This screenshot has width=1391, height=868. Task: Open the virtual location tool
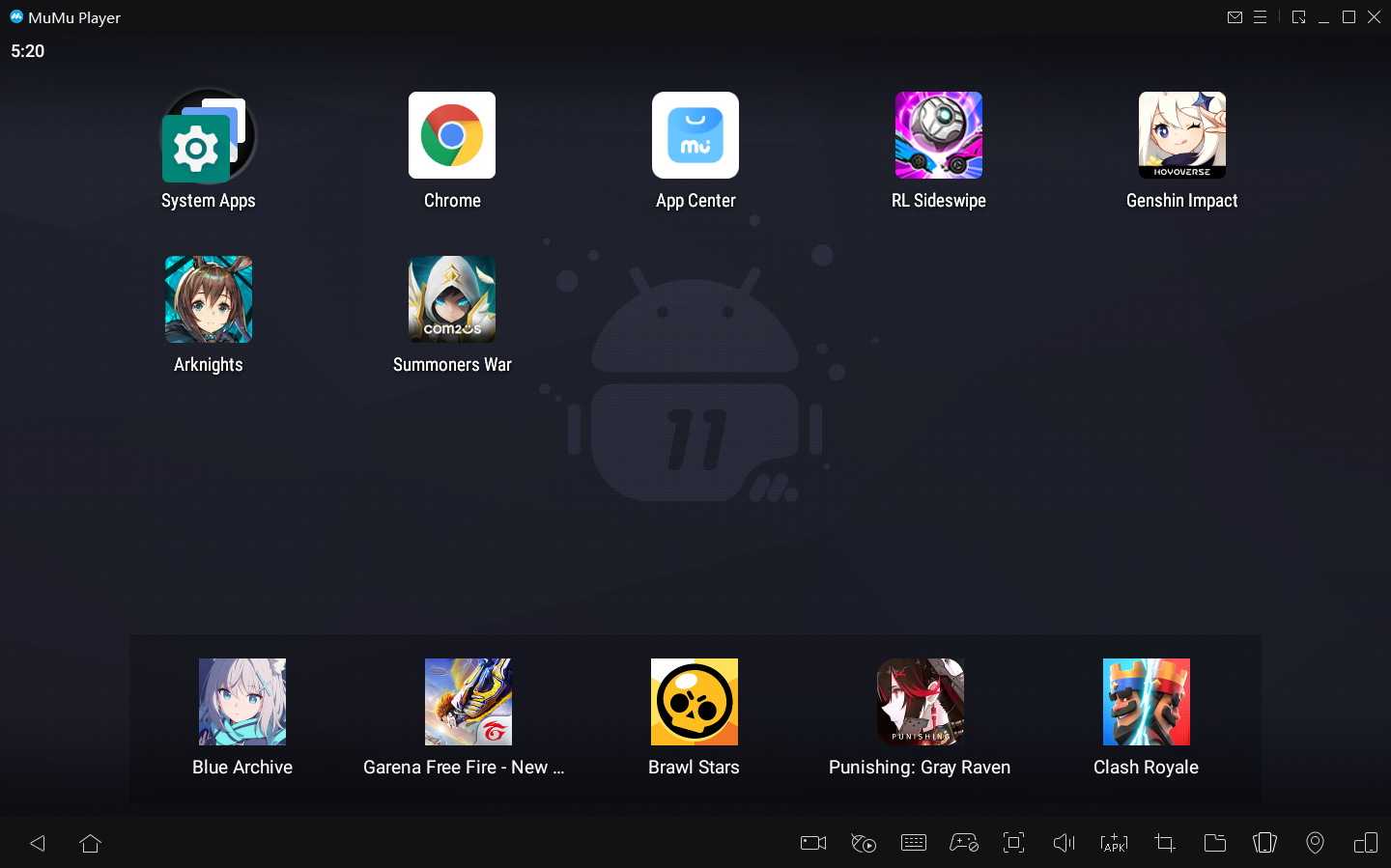tap(1316, 843)
